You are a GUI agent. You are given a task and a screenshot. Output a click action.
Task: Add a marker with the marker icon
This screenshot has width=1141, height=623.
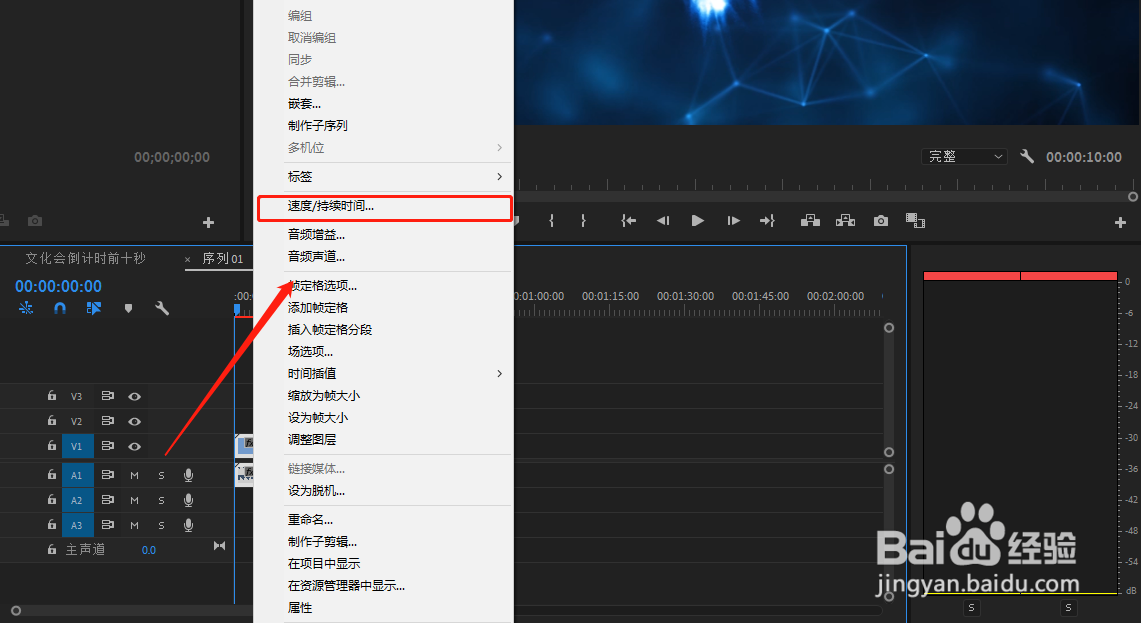(x=128, y=308)
